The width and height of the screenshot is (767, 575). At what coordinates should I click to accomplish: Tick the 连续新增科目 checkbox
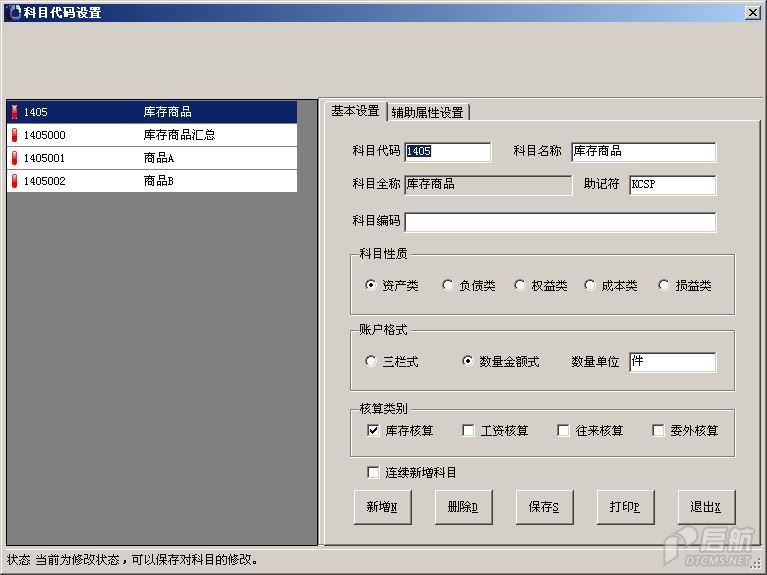(373, 473)
